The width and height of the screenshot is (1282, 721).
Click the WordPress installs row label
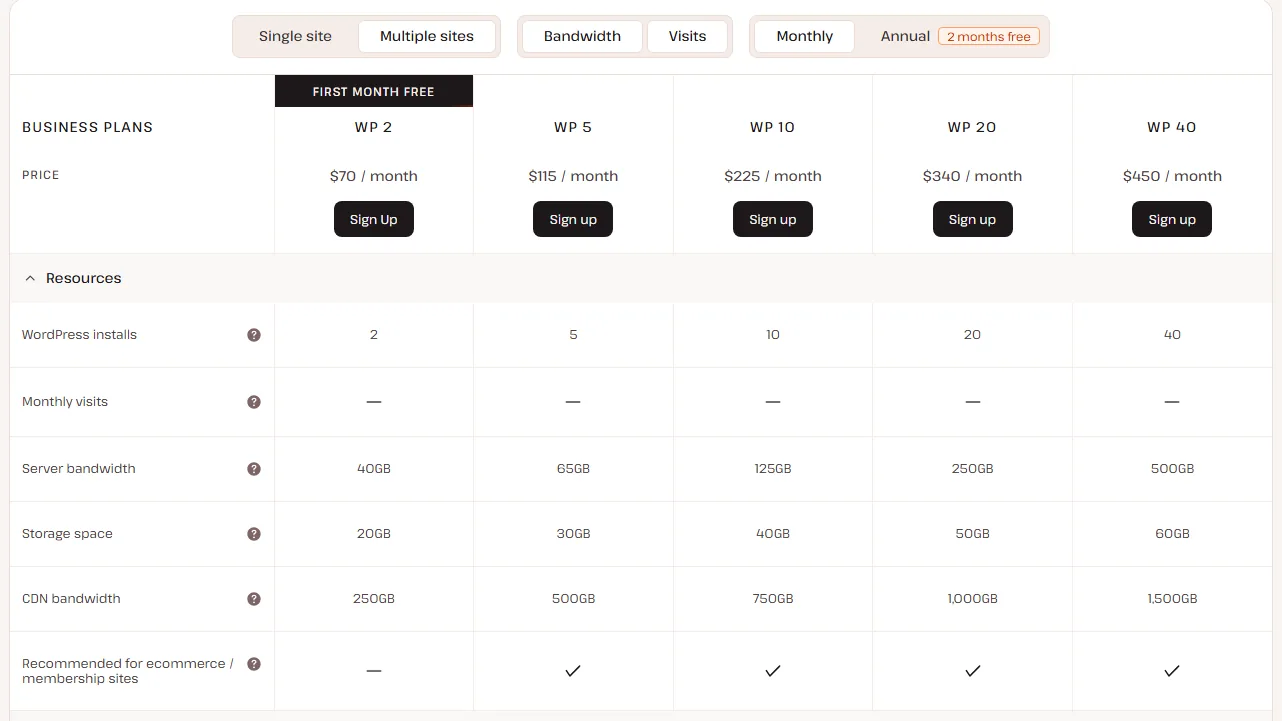[x=79, y=335]
